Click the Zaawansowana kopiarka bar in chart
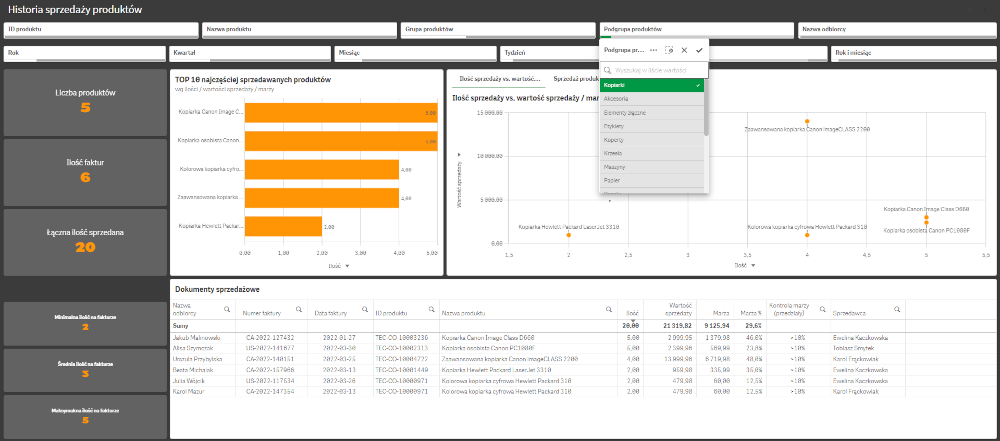Screen dimensions: 1000x441 322,198
